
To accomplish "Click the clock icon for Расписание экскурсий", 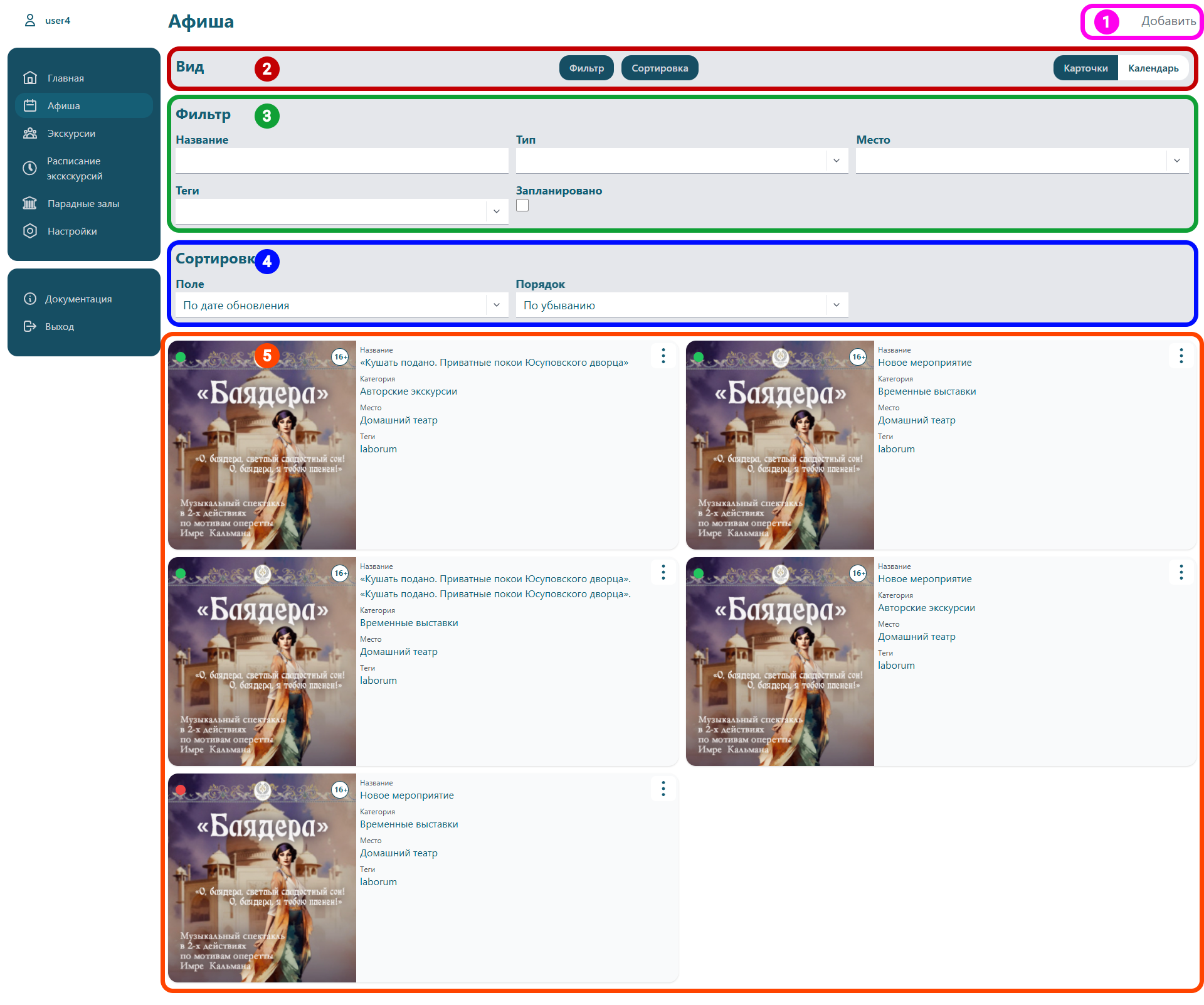I will (29, 168).
